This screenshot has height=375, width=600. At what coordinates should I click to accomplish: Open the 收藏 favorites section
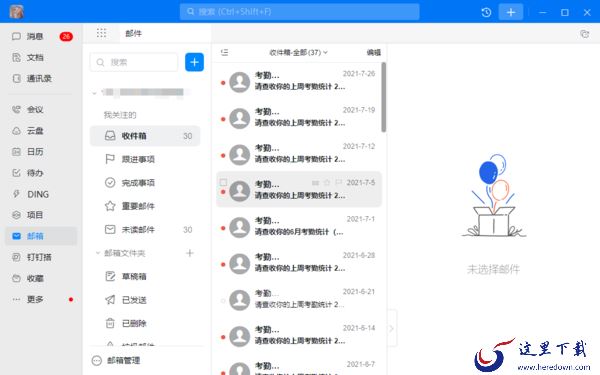click(41, 278)
